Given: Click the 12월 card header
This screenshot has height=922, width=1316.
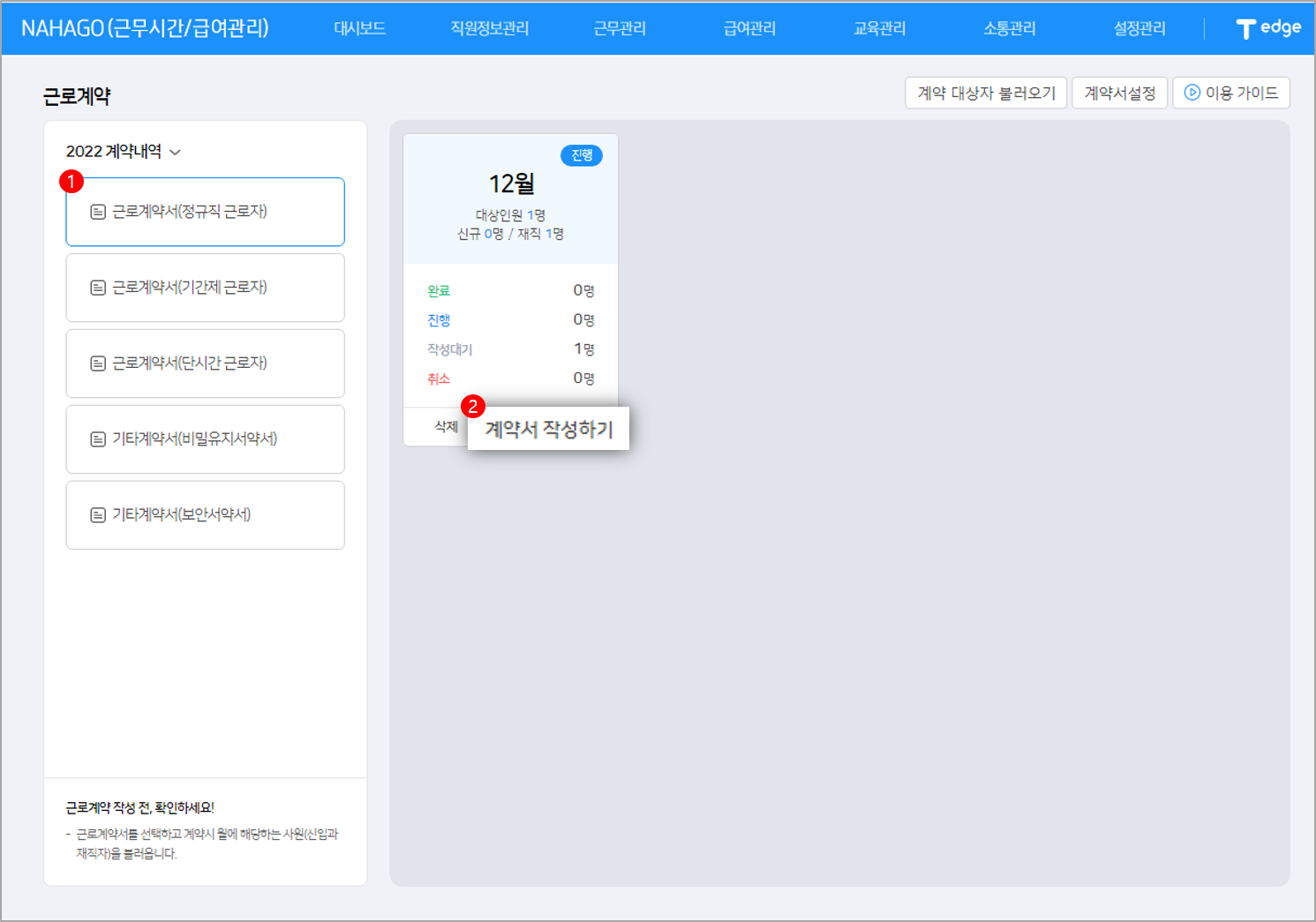Looking at the screenshot, I should pyautogui.click(x=511, y=199).
